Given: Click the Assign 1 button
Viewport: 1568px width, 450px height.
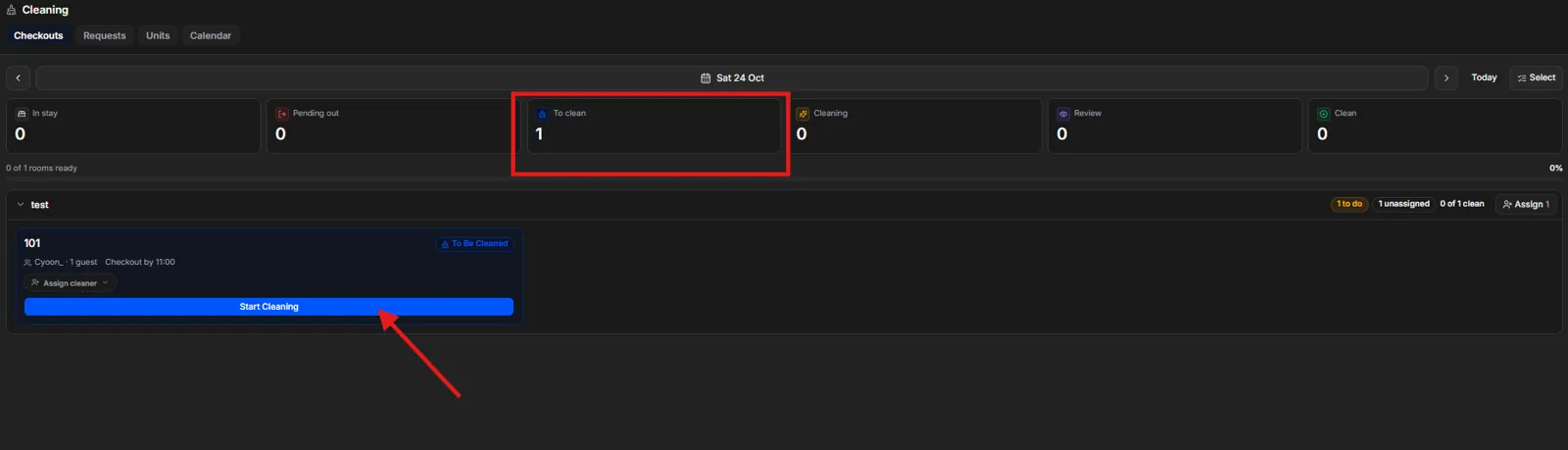Looking at the screenshot, I should 1526,204.
